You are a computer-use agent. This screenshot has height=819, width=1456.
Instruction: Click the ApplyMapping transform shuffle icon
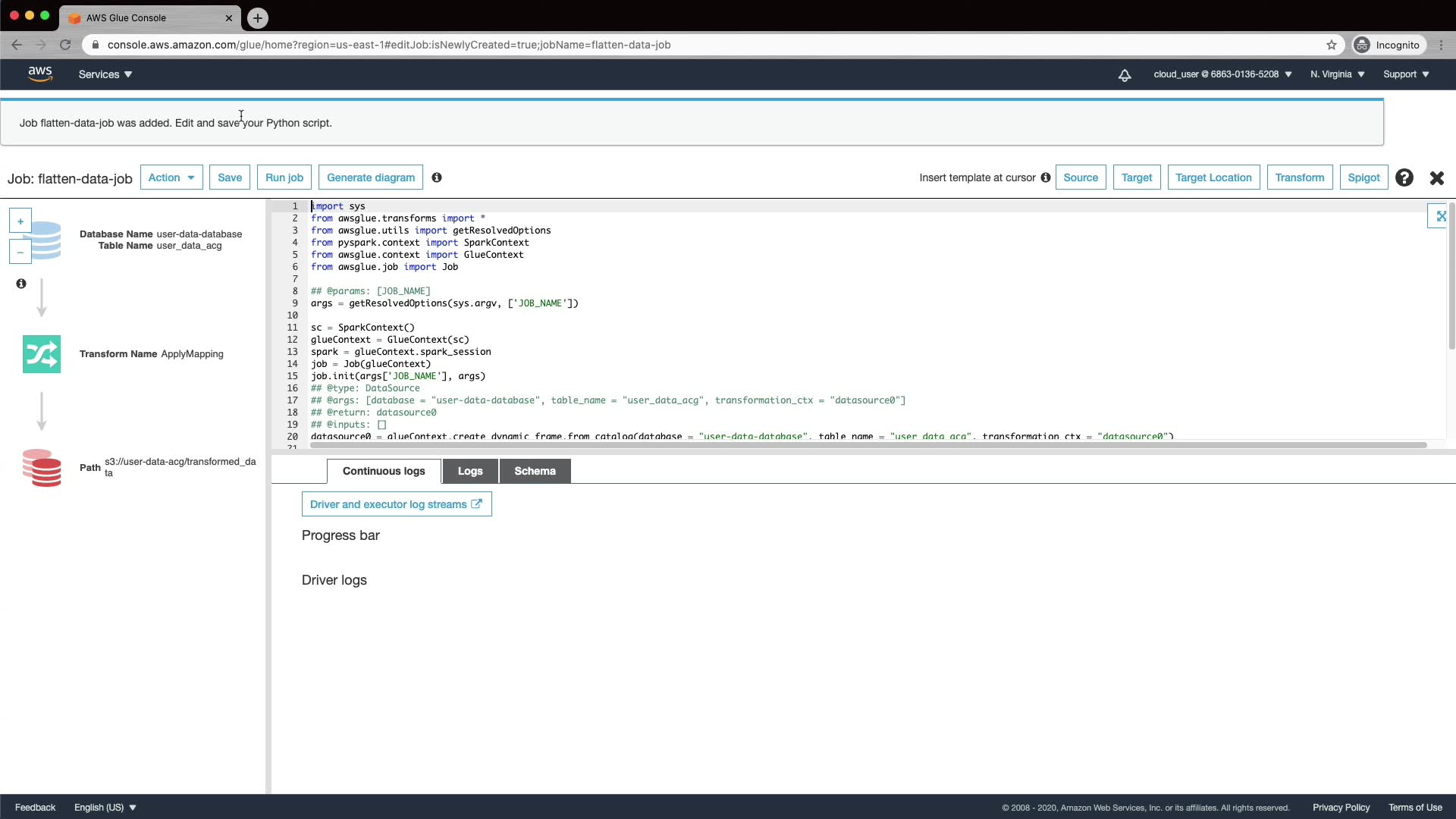click(42, 354)
